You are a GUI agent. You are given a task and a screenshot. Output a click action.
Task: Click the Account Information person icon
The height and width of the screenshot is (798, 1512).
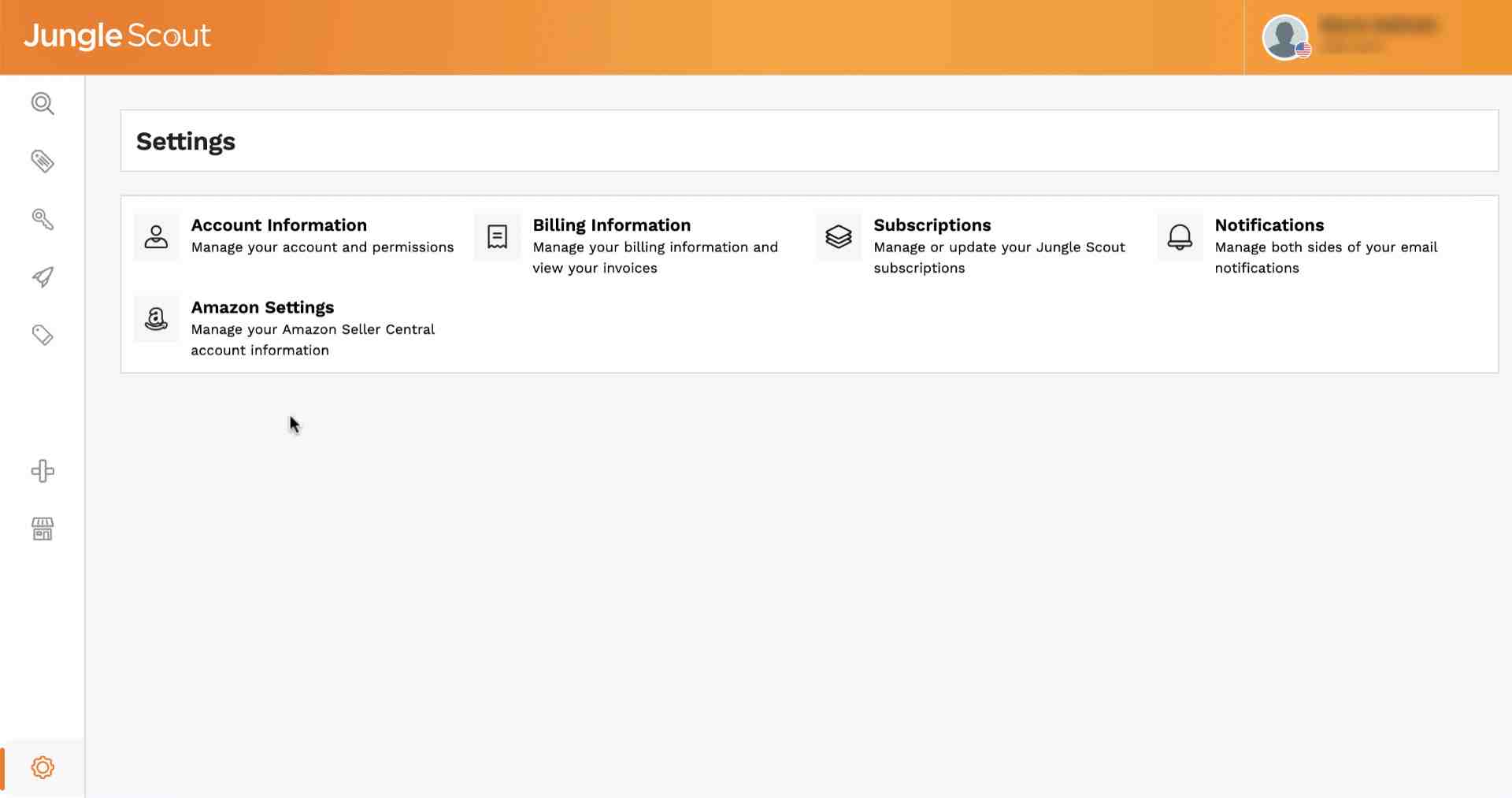[156, 236]
